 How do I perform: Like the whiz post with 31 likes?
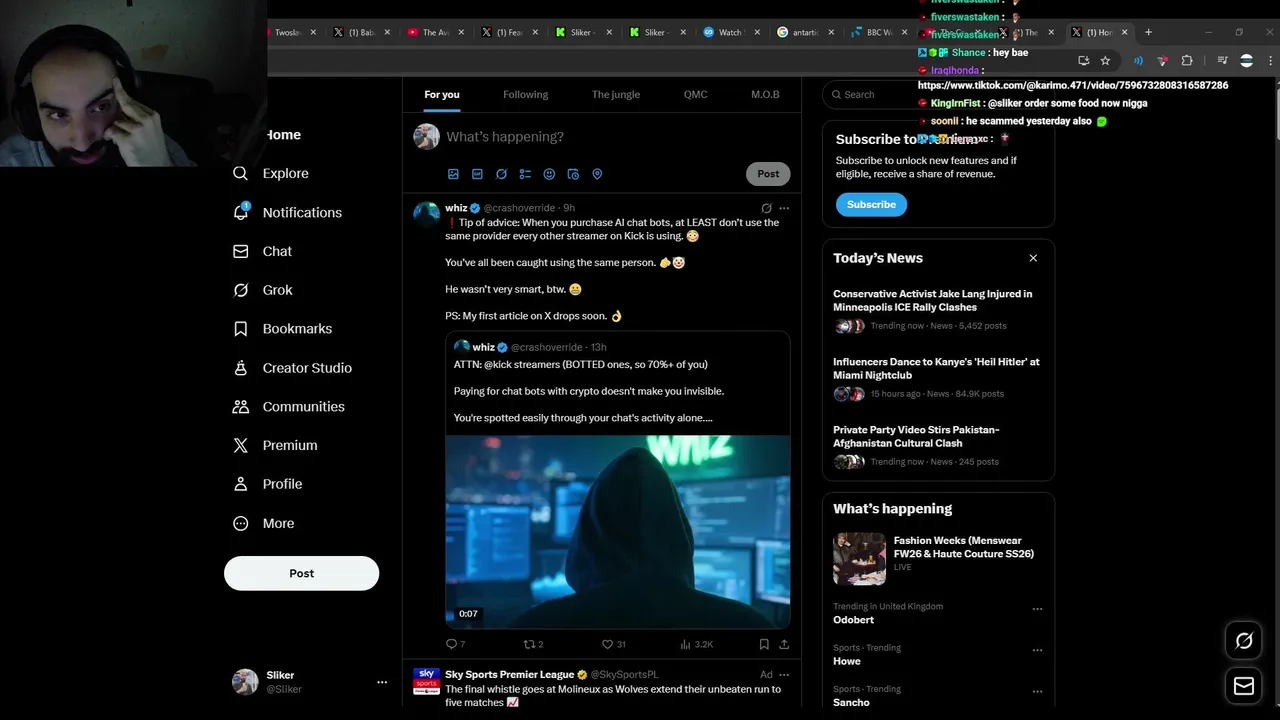click(613, 644)
